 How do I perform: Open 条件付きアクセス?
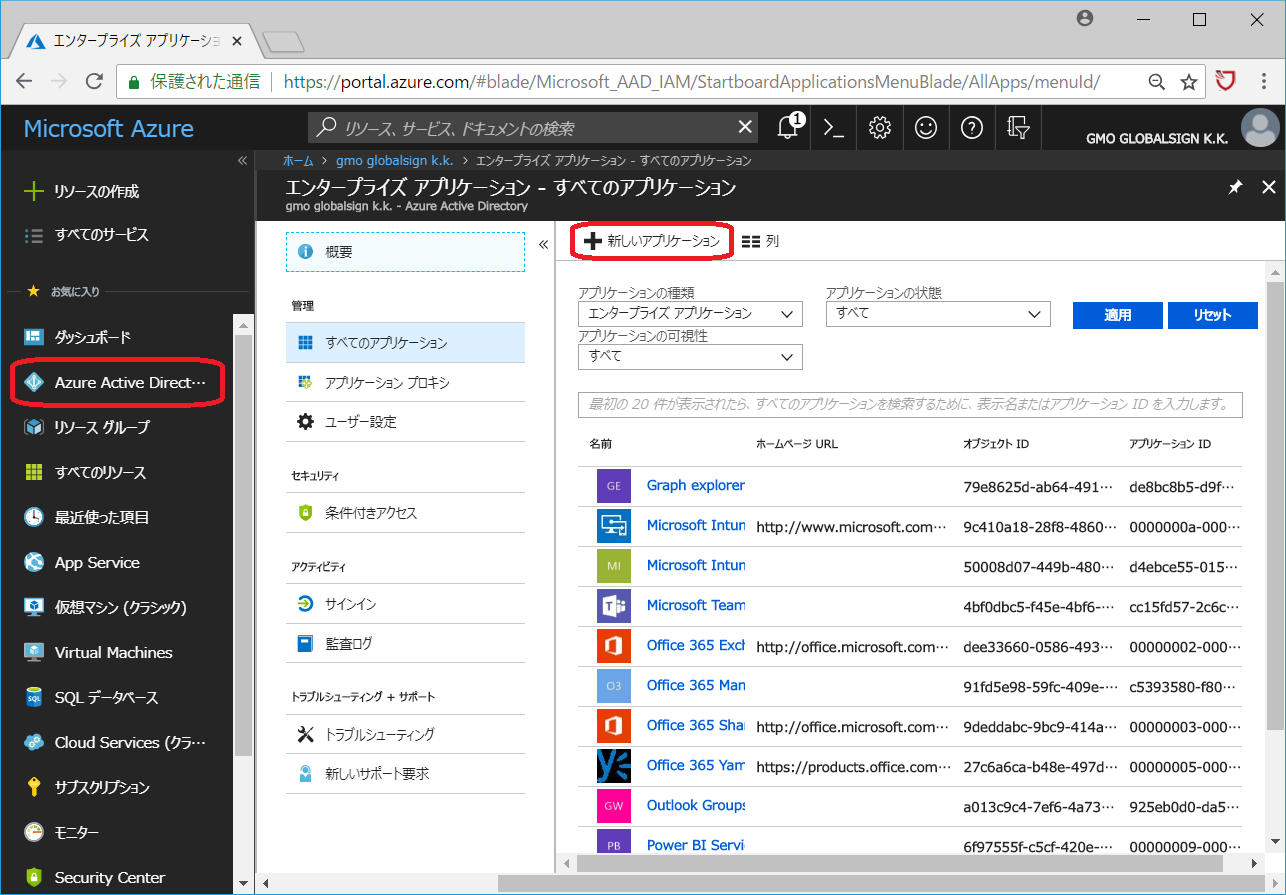click(405, 512)
